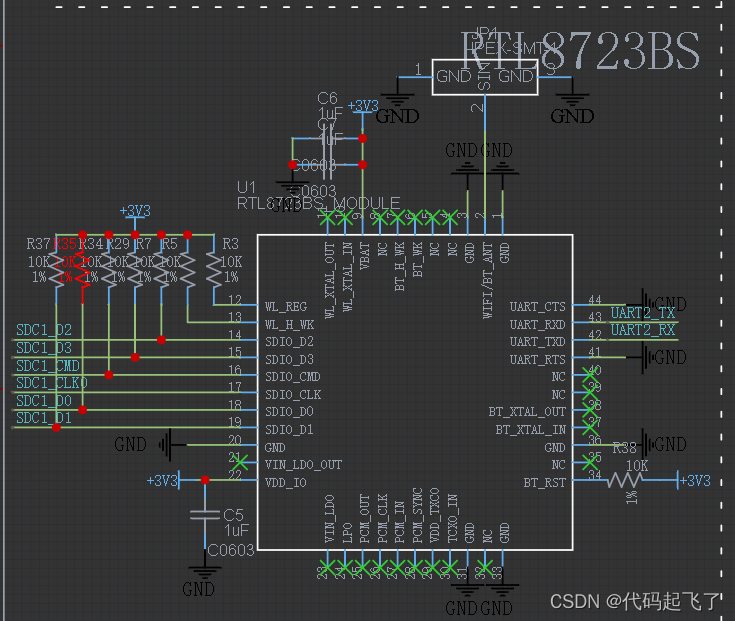Click the VIN_LDO_OUT pin name
735x621 pixels.
pyautogui.click(x=303, y=465)
